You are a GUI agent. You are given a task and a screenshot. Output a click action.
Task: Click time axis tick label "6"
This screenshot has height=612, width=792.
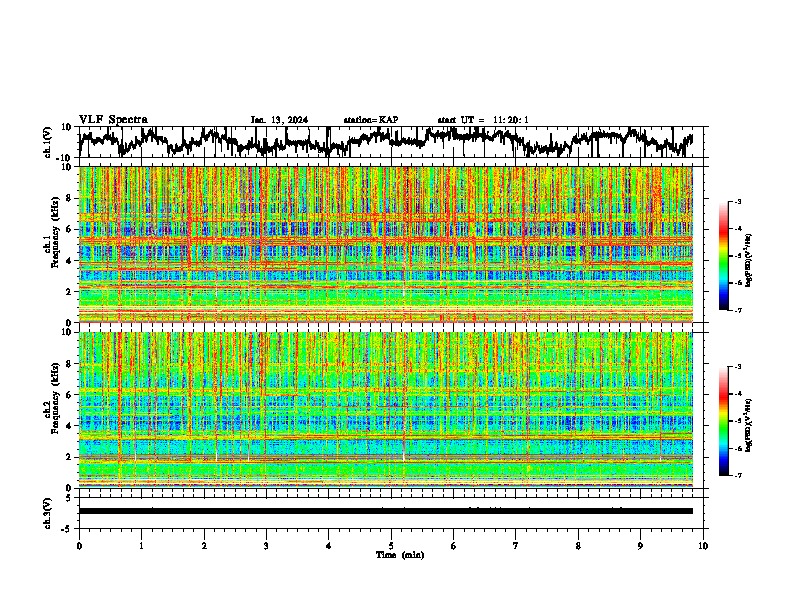(453, 546)
